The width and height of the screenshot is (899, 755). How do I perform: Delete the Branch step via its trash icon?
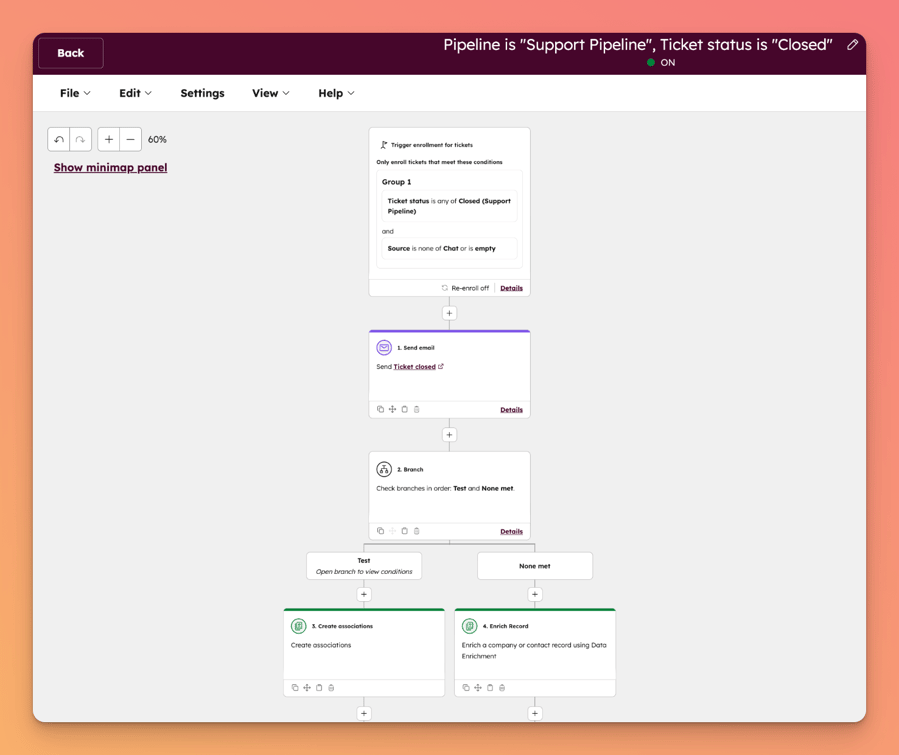[x=417, y=531]
